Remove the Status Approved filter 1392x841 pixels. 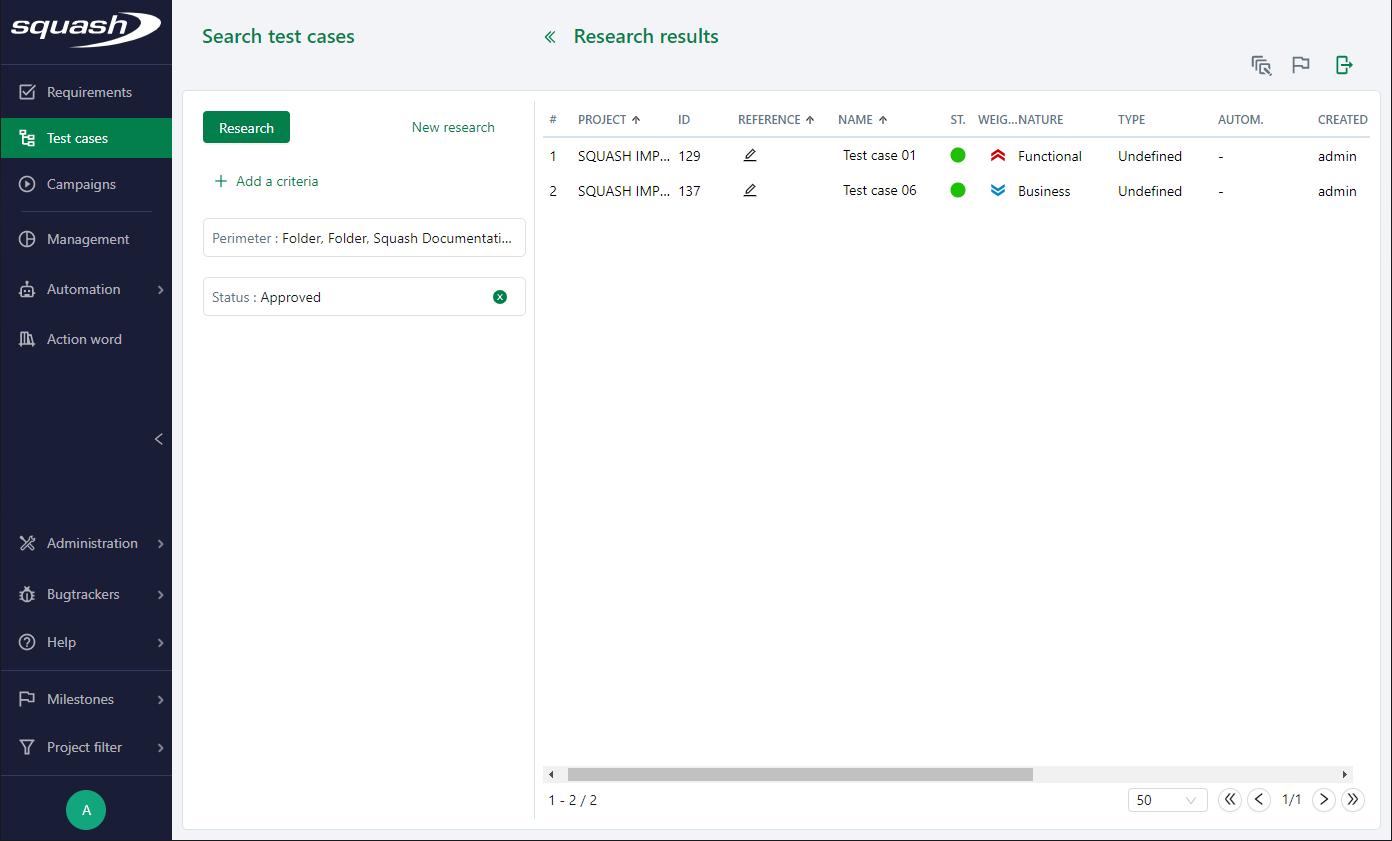pos(500,296)
